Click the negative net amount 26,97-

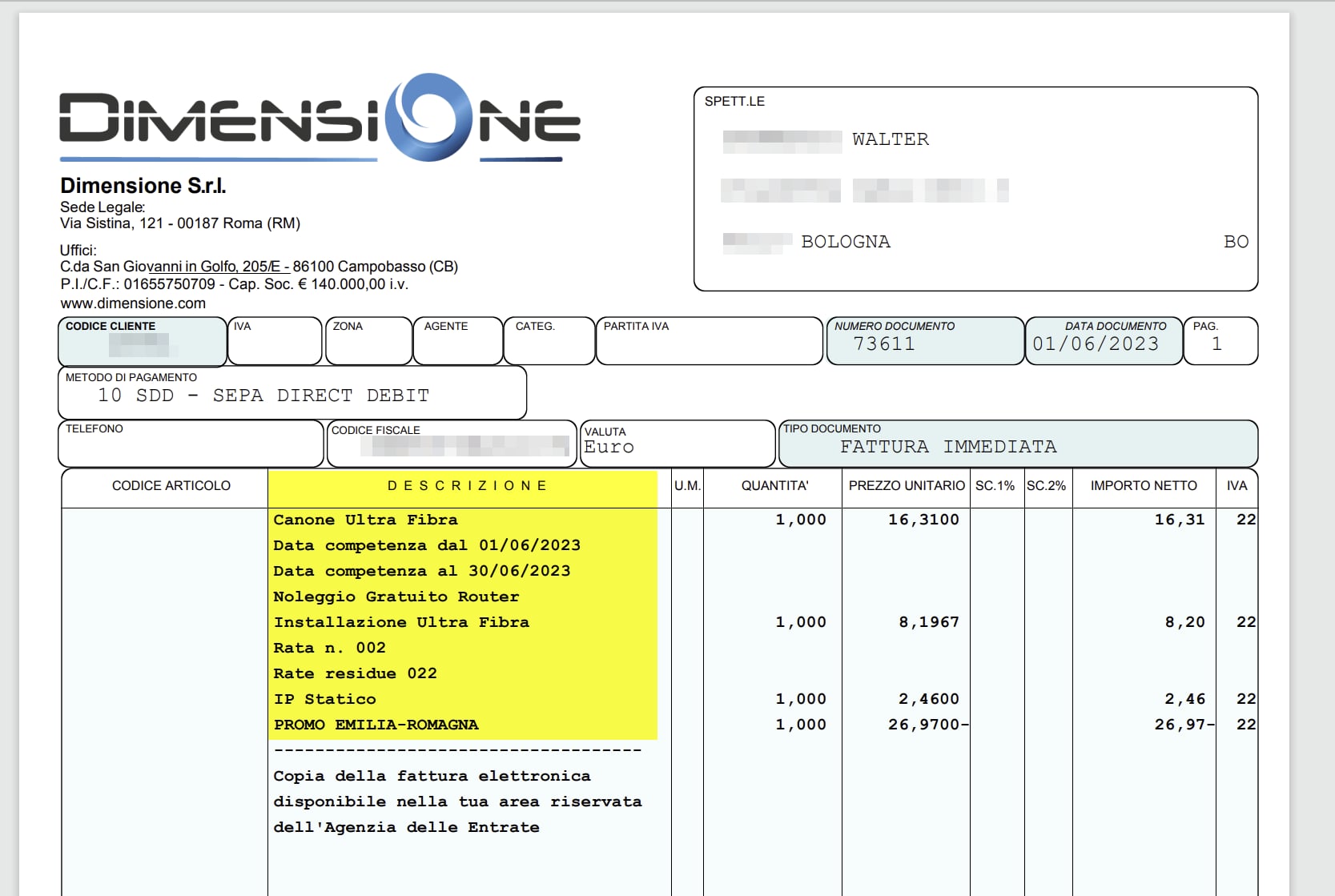click(x=1184, y=725)
